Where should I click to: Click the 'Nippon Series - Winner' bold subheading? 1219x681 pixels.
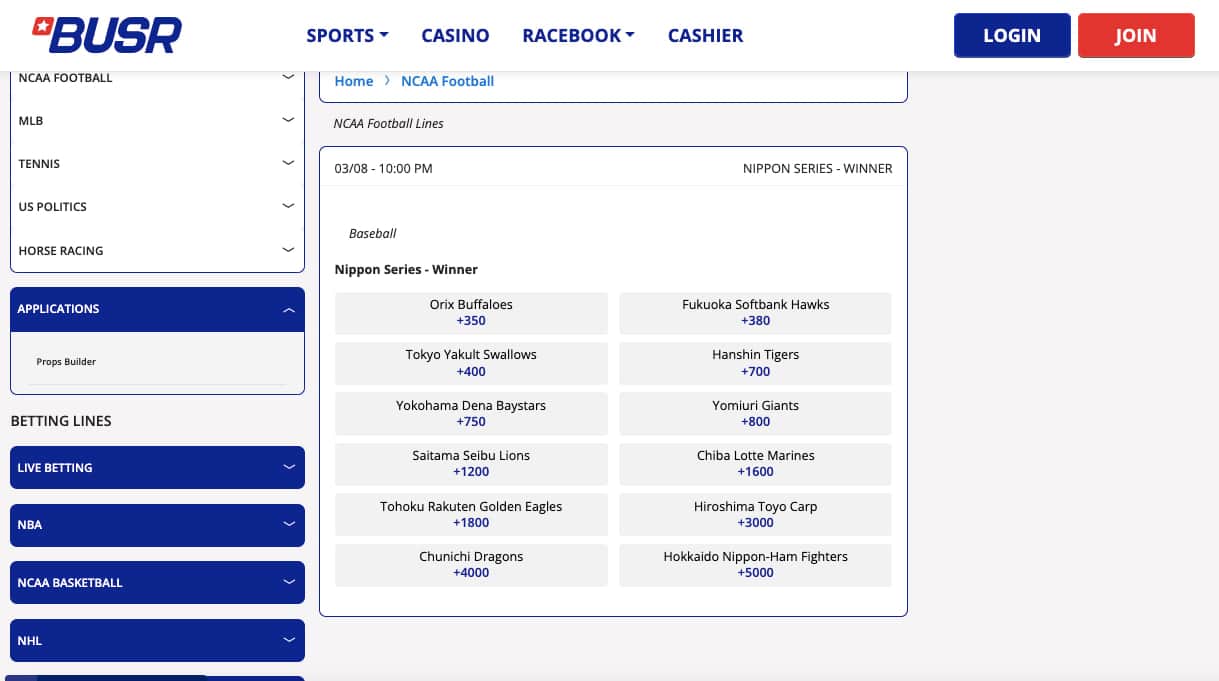[x=406, y=270]
